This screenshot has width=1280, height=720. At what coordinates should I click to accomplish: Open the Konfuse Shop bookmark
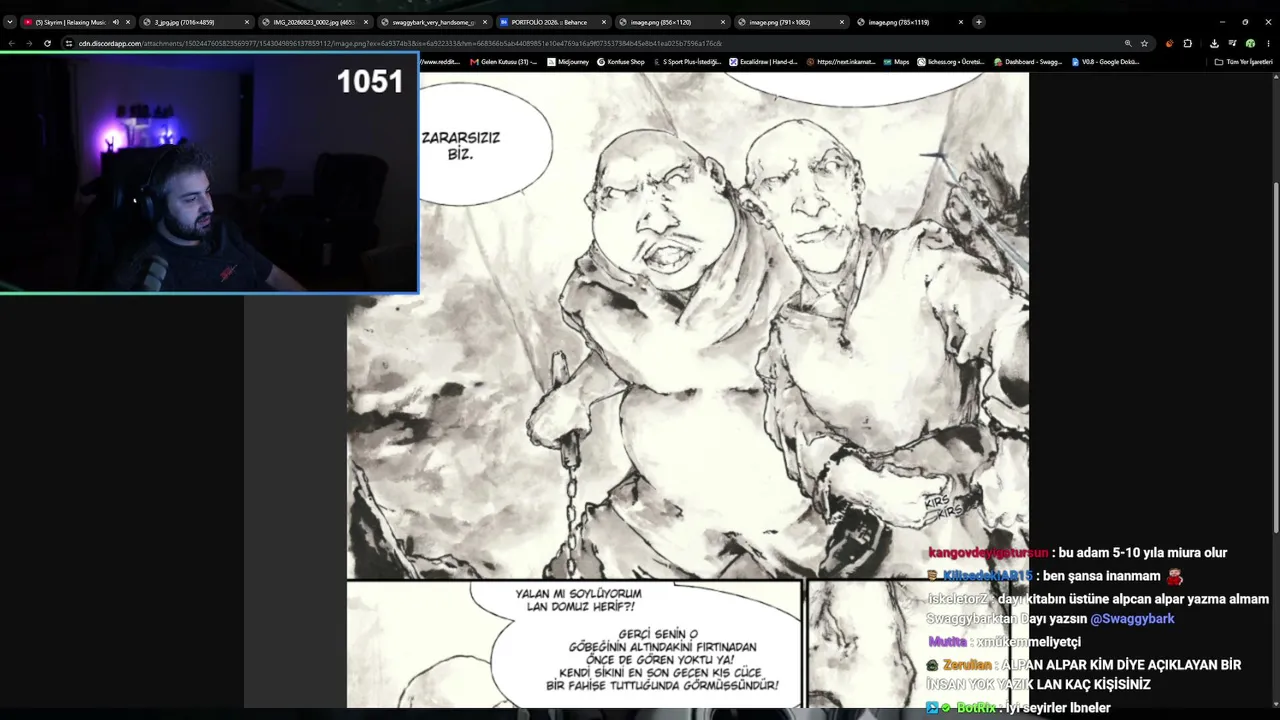tap(621, 62)
